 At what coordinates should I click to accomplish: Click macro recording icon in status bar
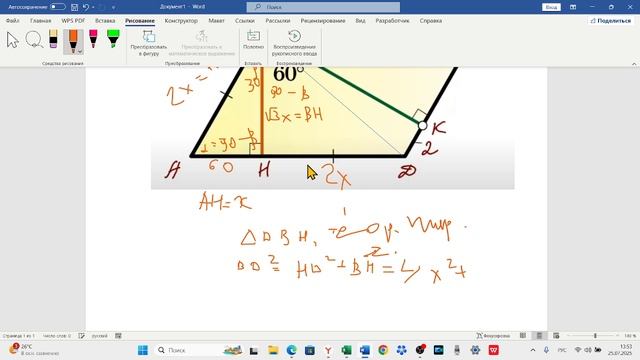[118, 336]
